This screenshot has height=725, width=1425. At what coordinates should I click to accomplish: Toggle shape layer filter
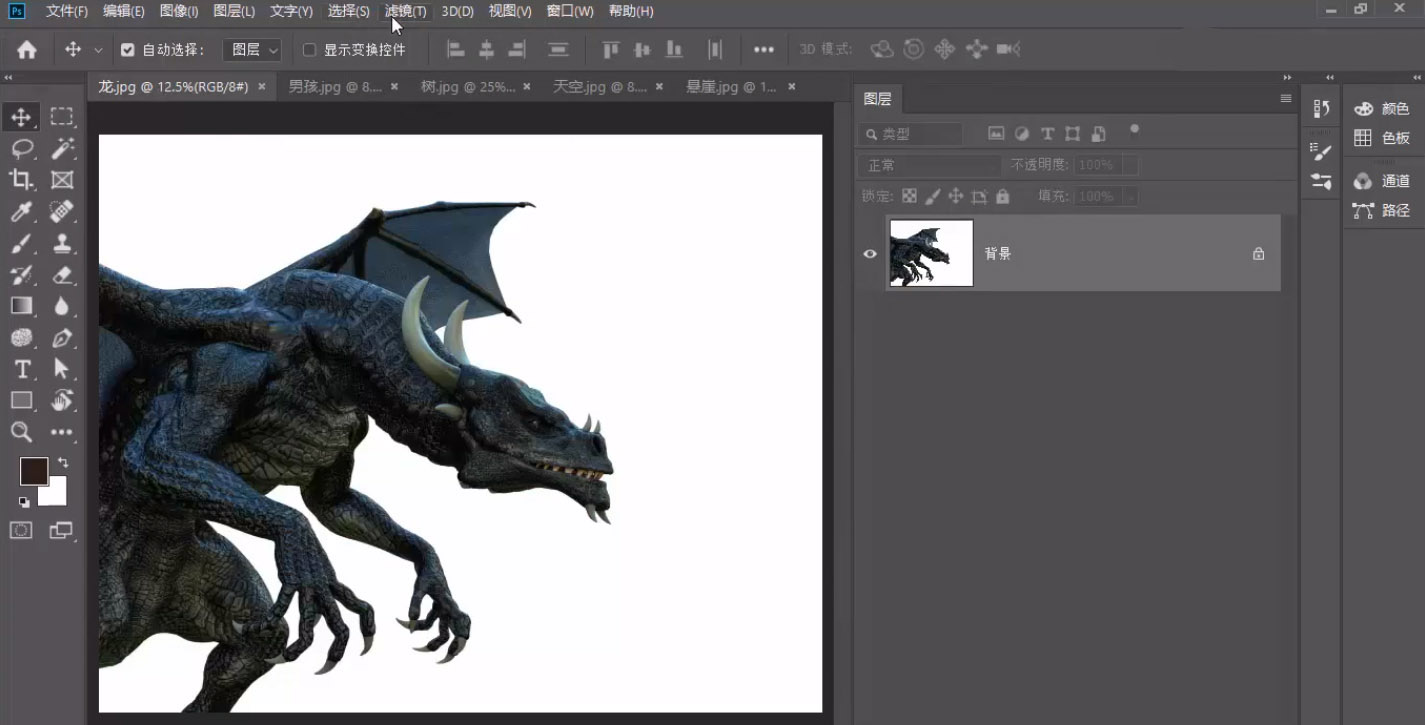(1072, 133)
